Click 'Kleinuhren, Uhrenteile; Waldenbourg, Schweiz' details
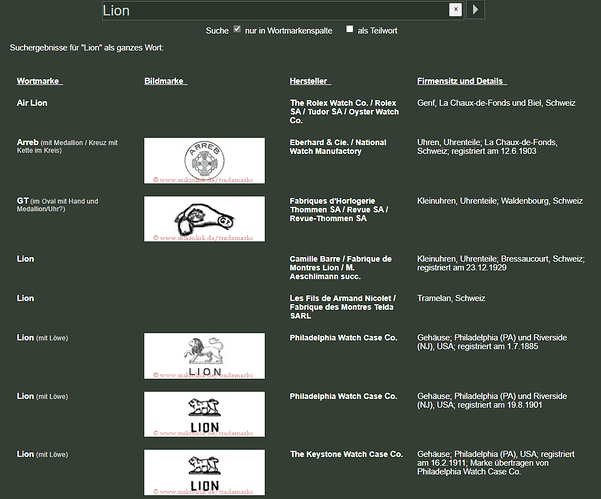The width and height of the screenshot is (601, 499). coord(500,201)
